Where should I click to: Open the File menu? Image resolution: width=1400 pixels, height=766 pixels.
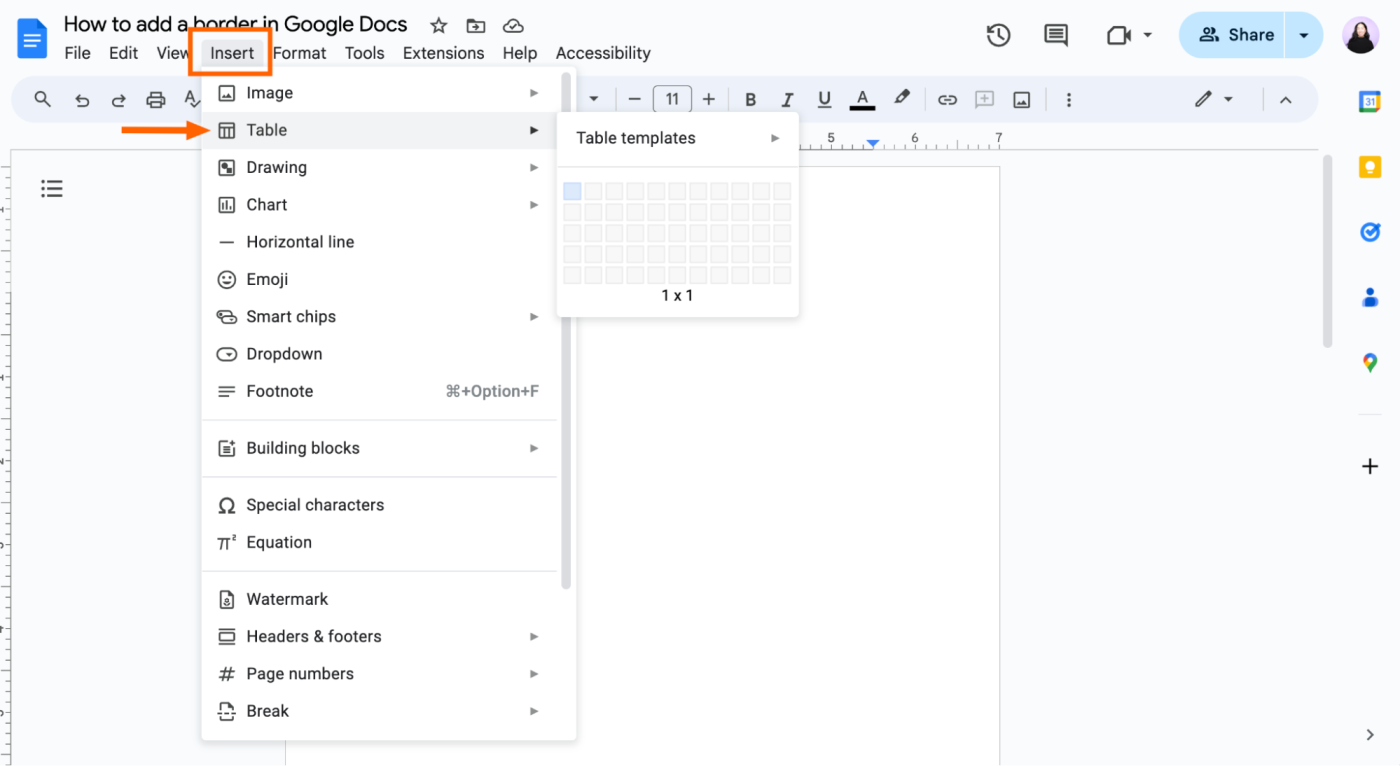(x=77, y=53)
